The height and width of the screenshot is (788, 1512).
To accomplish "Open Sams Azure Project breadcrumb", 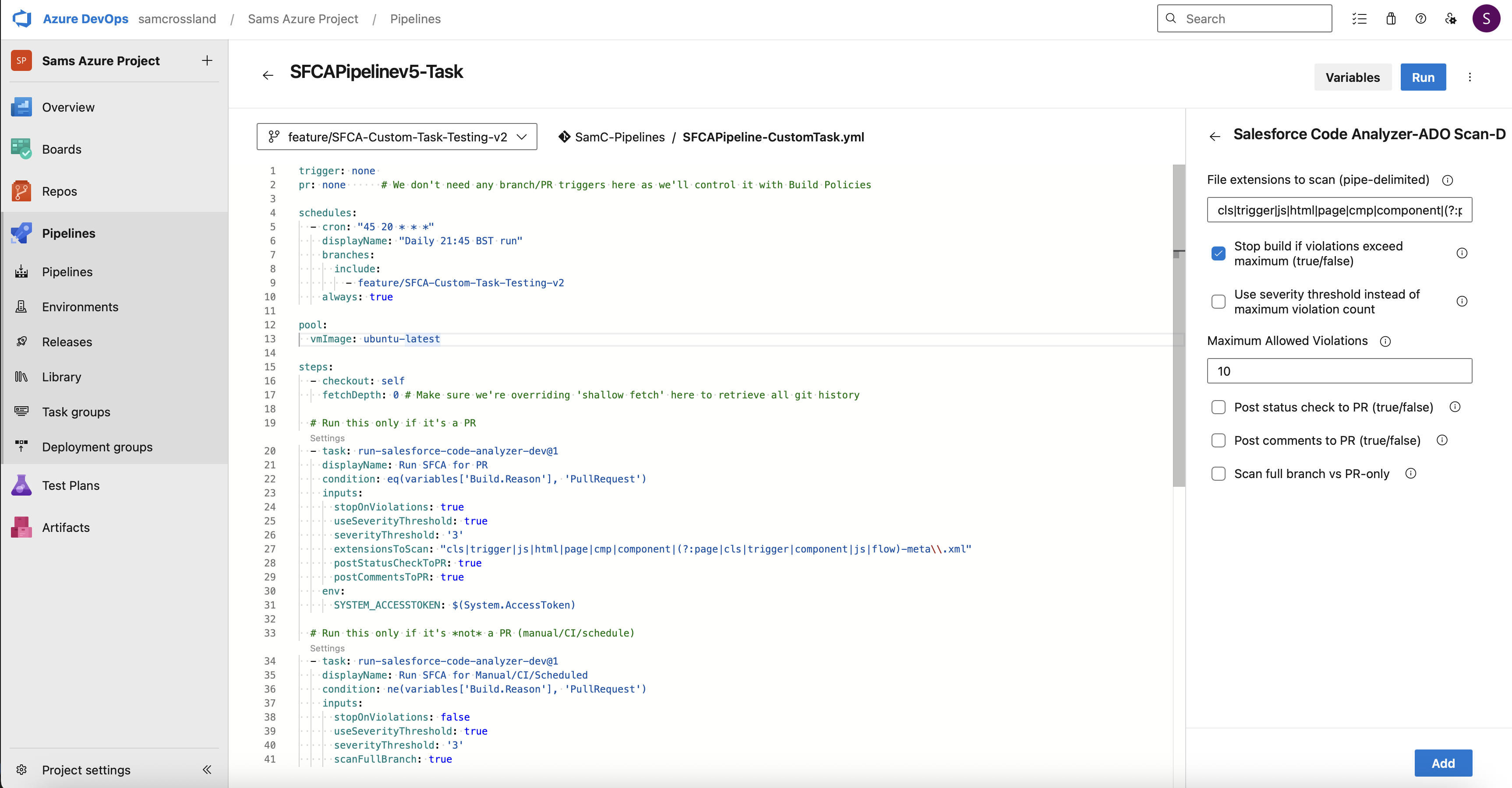I will click(303, 18).
